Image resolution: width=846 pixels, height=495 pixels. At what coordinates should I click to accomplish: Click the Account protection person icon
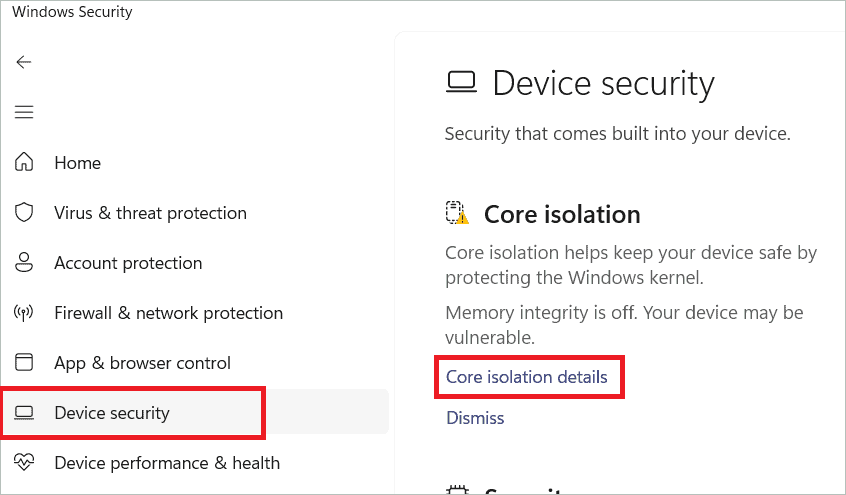tap(24, 262)
